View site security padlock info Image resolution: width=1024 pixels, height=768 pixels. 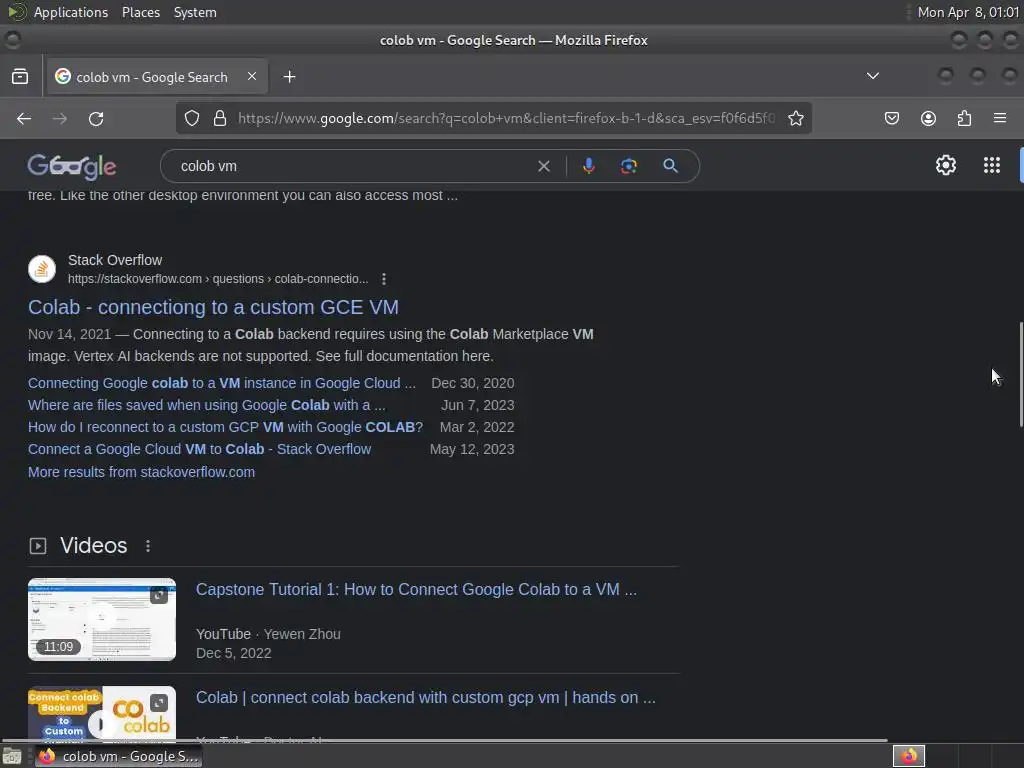pyautogui.click(x=220, y=118)
